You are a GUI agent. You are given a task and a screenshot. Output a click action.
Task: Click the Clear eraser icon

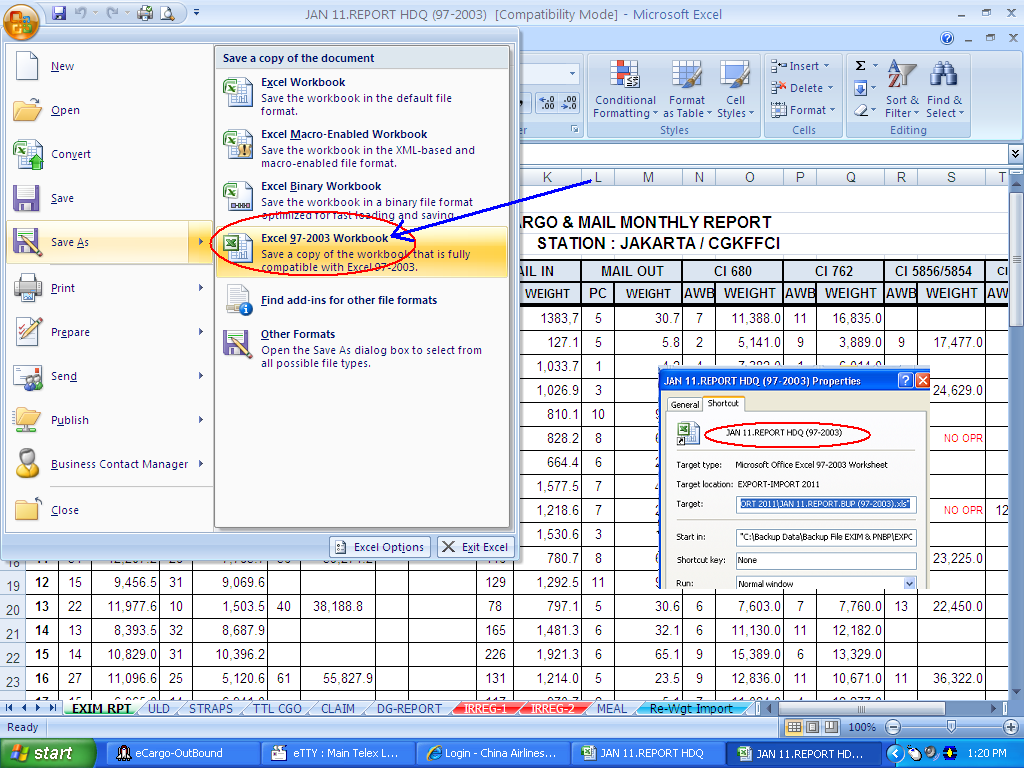[x=861, y=110]
